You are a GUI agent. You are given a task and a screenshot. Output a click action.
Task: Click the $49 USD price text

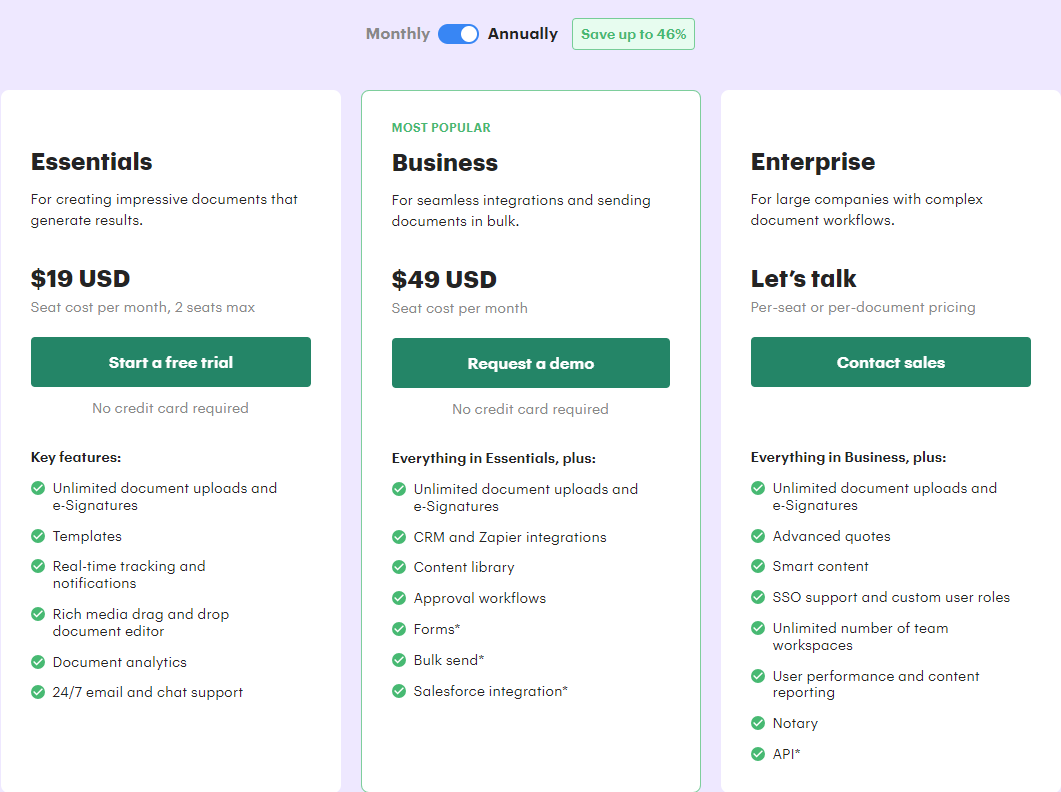[443, 280]
